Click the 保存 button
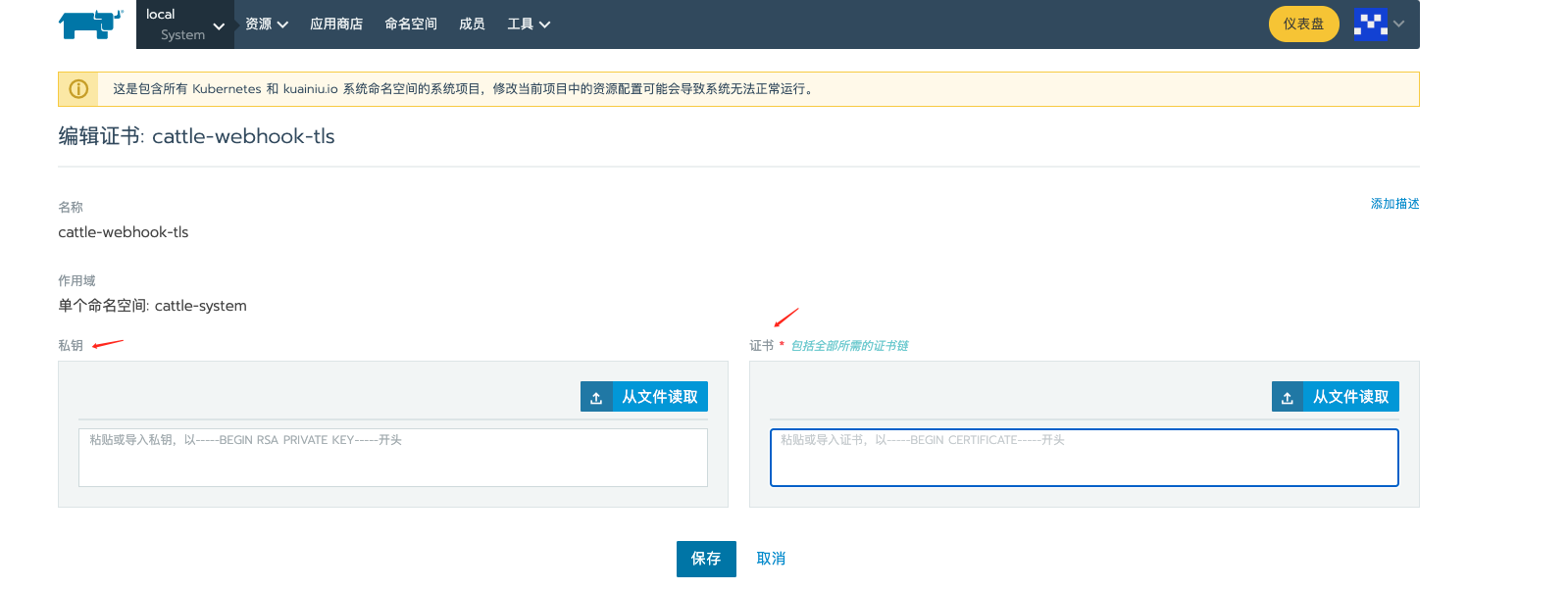This screenshot has width=1568, height=590. pyautogui.click(x=706, y=559)
